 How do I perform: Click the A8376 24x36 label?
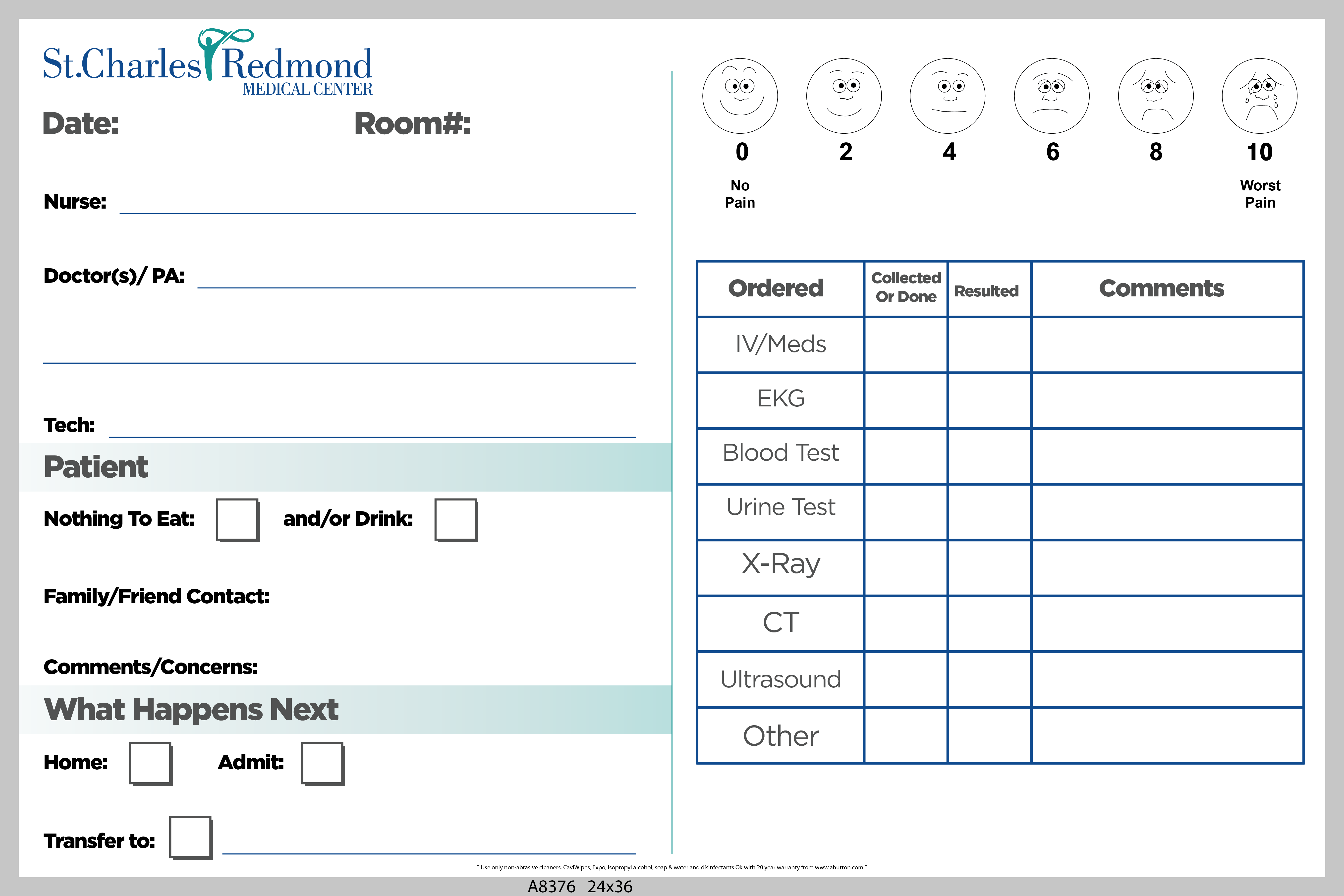tap(579, 886)
